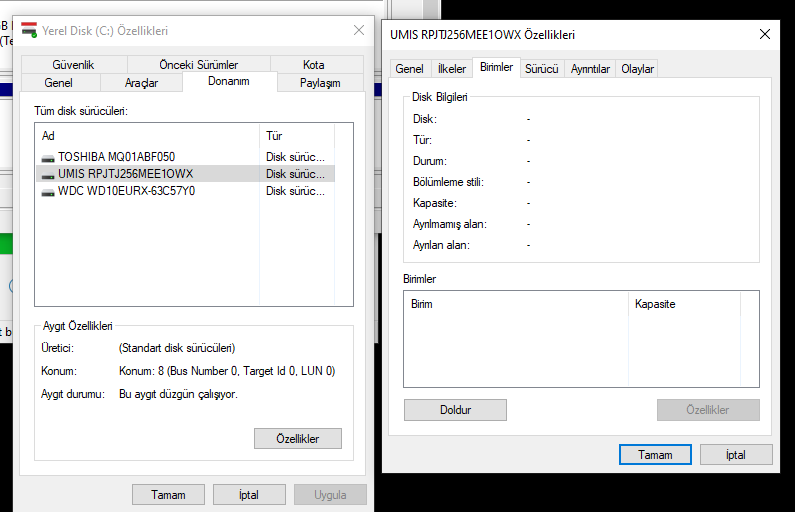Click İptal in Yerel Disk properties window
795x512 pixels.
click(249, 495)
